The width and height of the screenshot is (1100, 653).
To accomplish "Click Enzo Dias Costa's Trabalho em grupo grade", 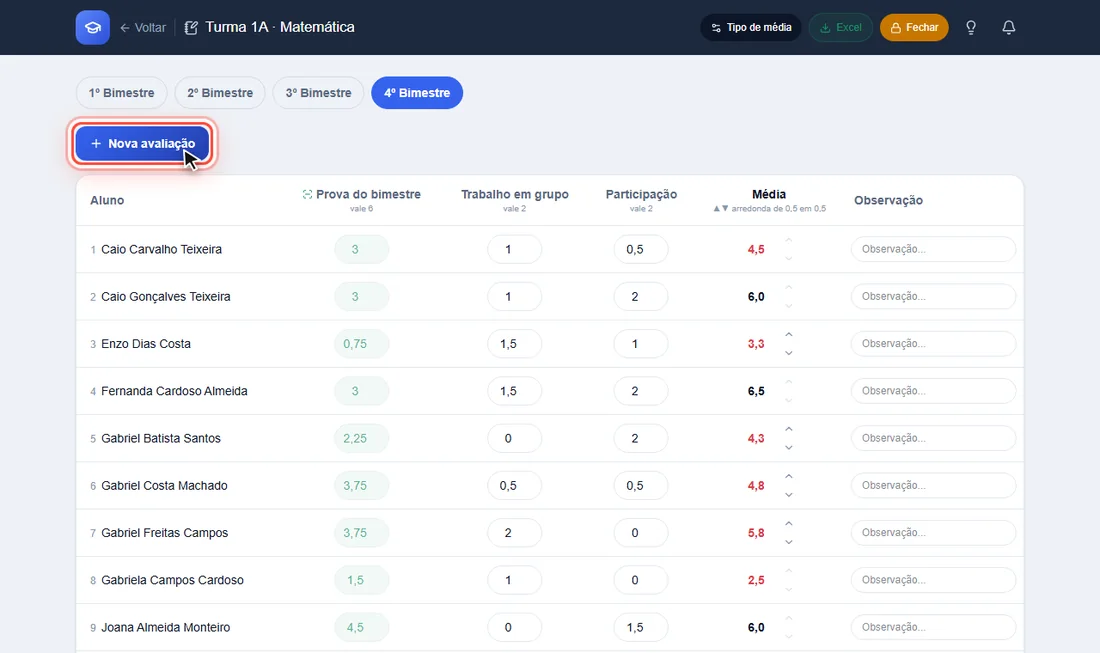I will pyautogui.click(x=514, y=344).
